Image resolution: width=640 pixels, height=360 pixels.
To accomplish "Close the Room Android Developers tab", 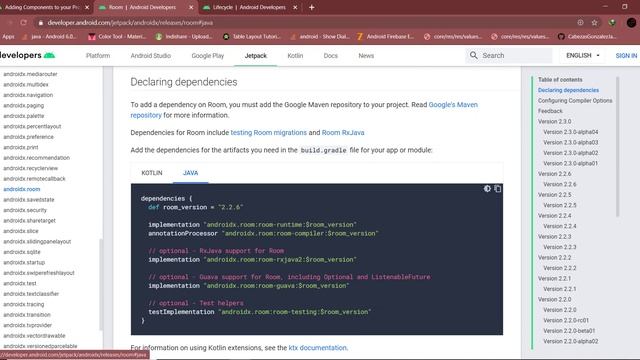I will (191, 7).
